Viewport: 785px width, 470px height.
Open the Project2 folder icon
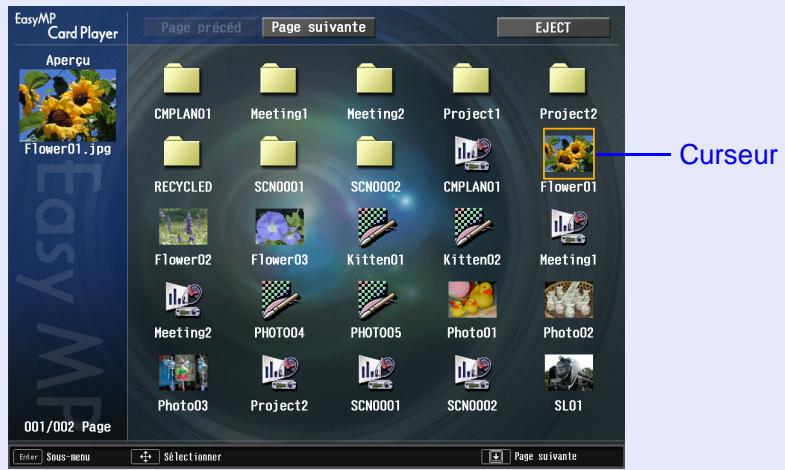pos(568,79)
